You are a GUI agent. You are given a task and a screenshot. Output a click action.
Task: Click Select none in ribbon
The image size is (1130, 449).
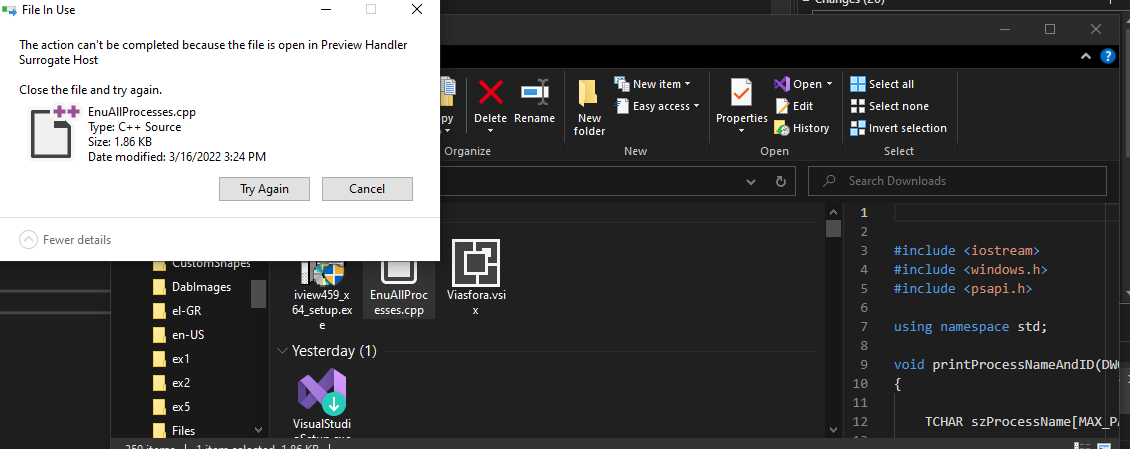click(889, 106)
